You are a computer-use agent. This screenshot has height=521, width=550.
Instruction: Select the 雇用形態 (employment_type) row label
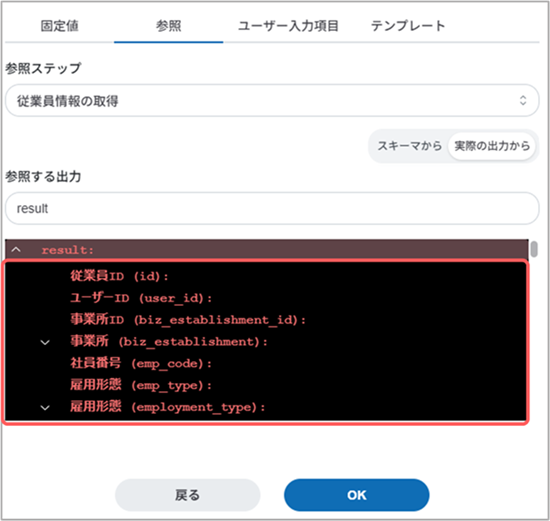[167, 407]
